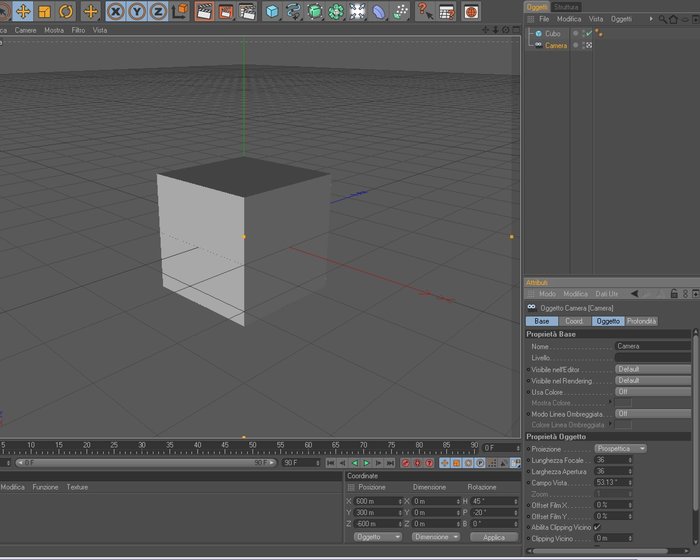The height and width of the screenshot is (560, 700).
Task: Select the Scale tool icon
Action: 44,11
